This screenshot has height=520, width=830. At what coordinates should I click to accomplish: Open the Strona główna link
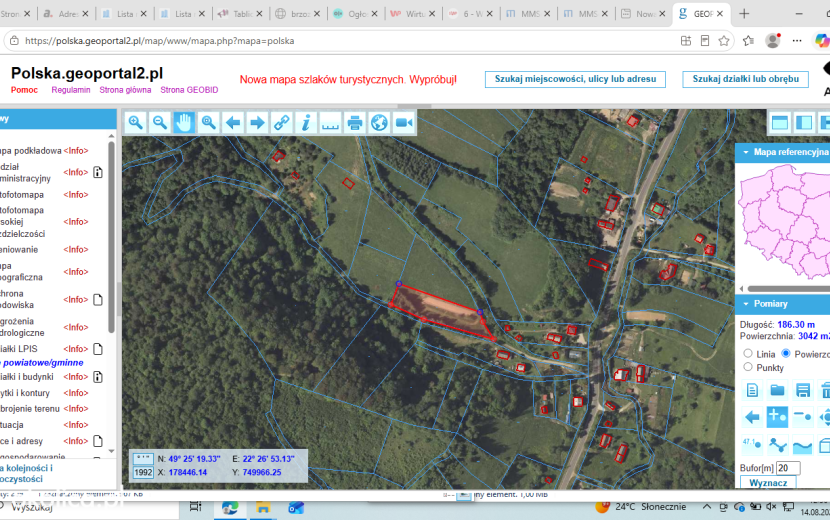click(125, 90)
